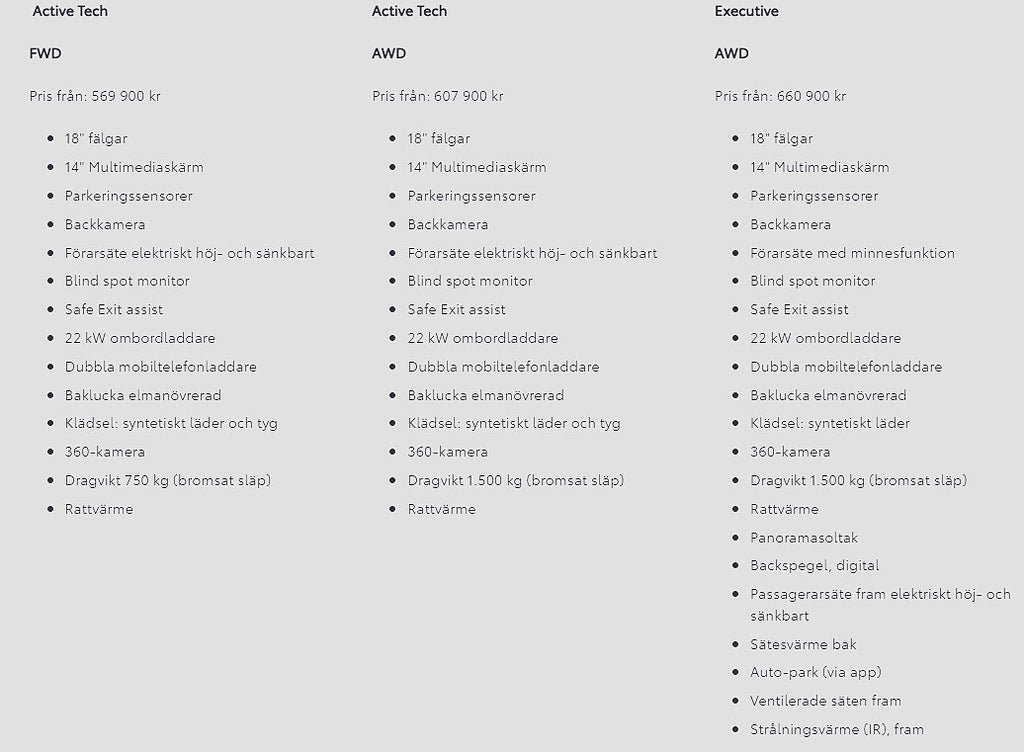Click the Passagerarsäte fram elektriskt item
Screen dimensions: 1024x752
880,595
